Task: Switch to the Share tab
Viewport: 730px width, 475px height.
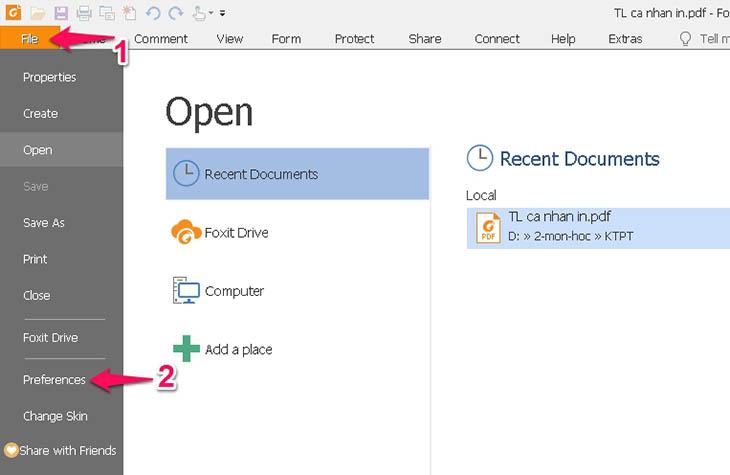Action: point(425,39)
